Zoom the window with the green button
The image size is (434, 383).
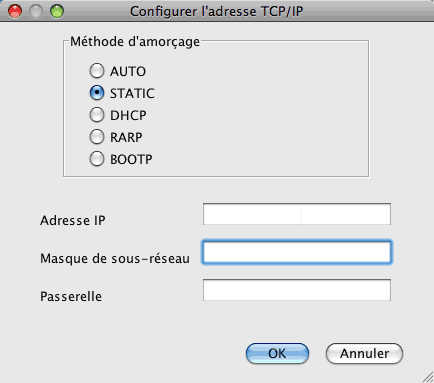tap(57, 11)
